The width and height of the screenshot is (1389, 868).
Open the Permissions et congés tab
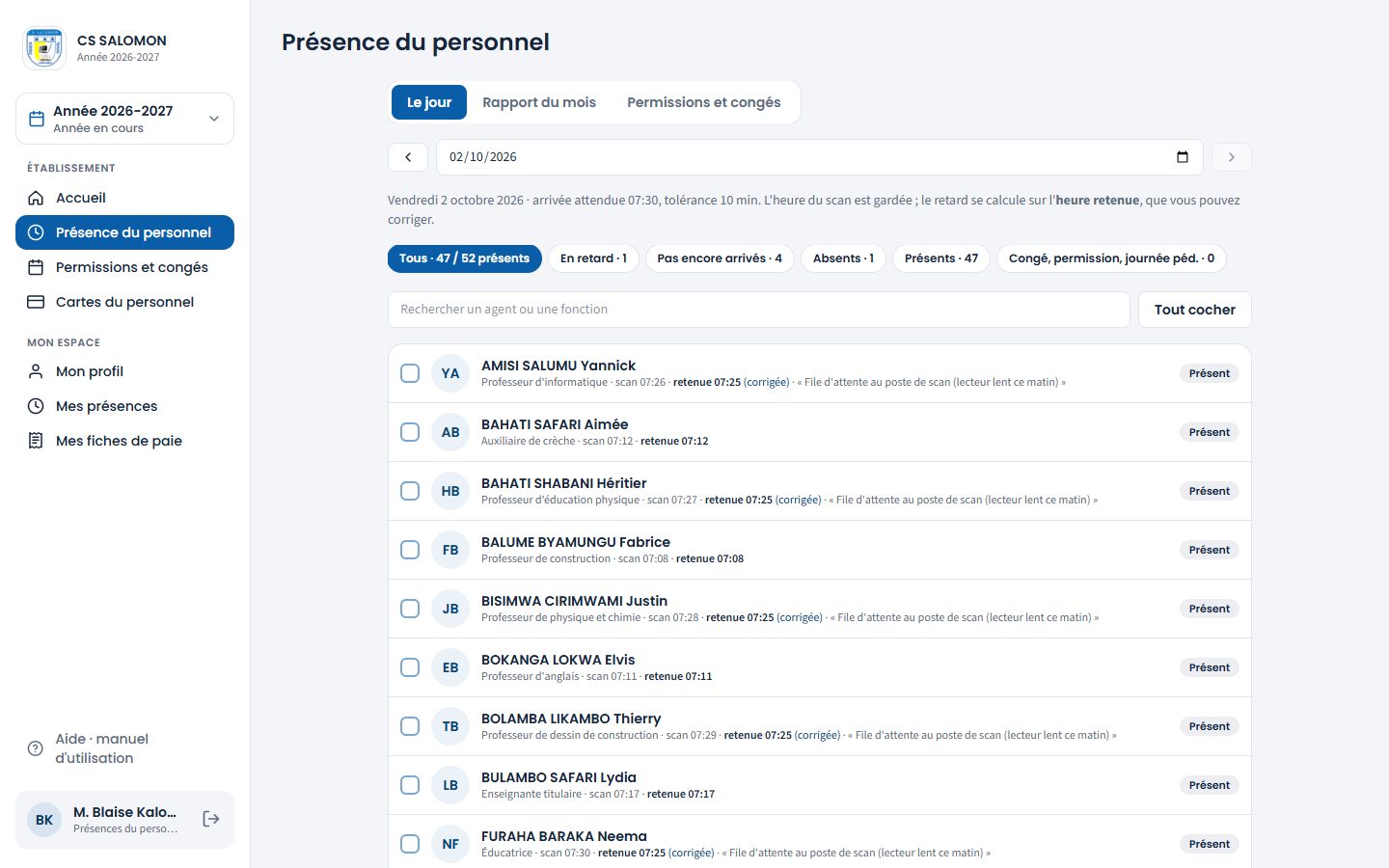704,102
